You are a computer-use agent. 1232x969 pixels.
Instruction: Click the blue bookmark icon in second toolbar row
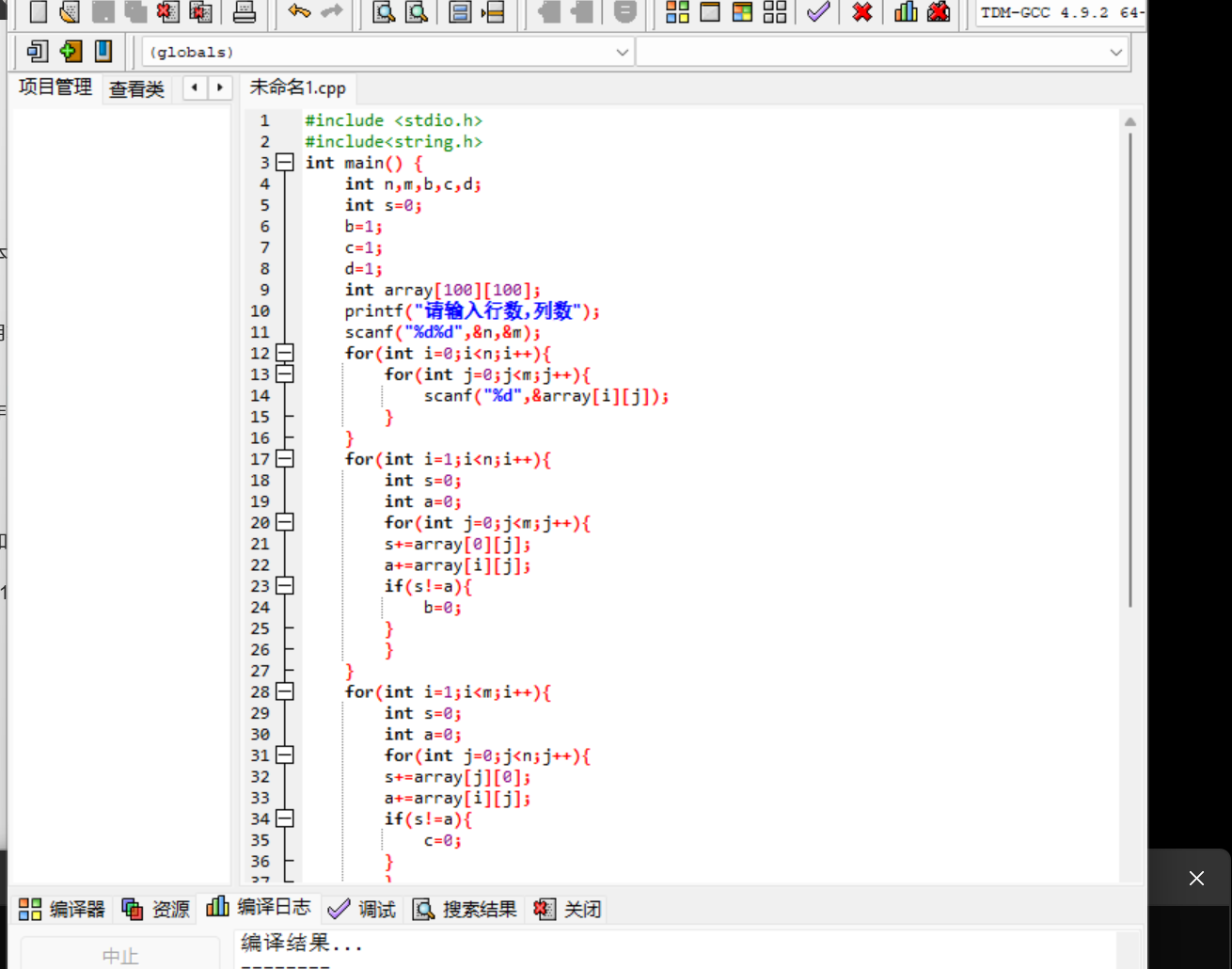click(x=103, y=51)
